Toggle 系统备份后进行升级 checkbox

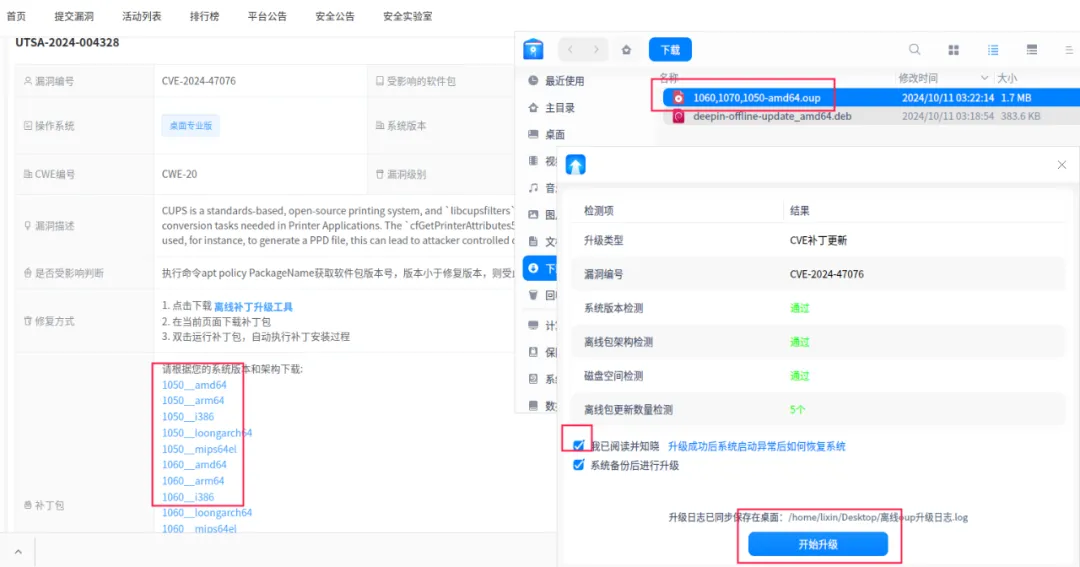[579, 465]
